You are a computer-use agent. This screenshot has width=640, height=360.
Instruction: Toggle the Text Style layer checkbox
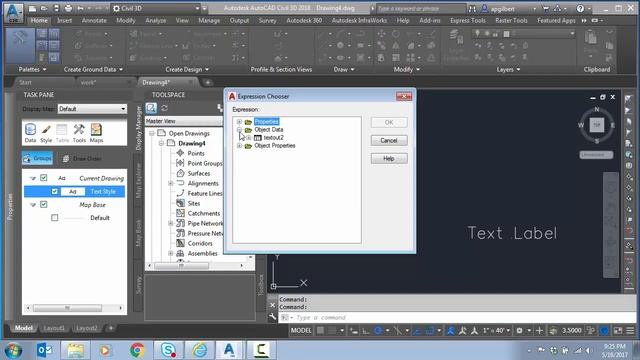pos(54,191)
